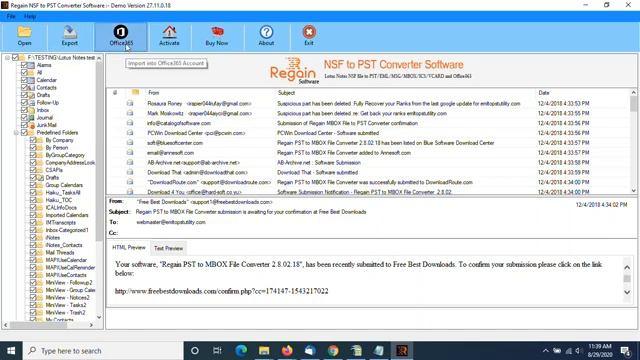
Task: Click folder tree vertical scrollbar thumb
Action: pyautogui.click(x=99, y=151)
